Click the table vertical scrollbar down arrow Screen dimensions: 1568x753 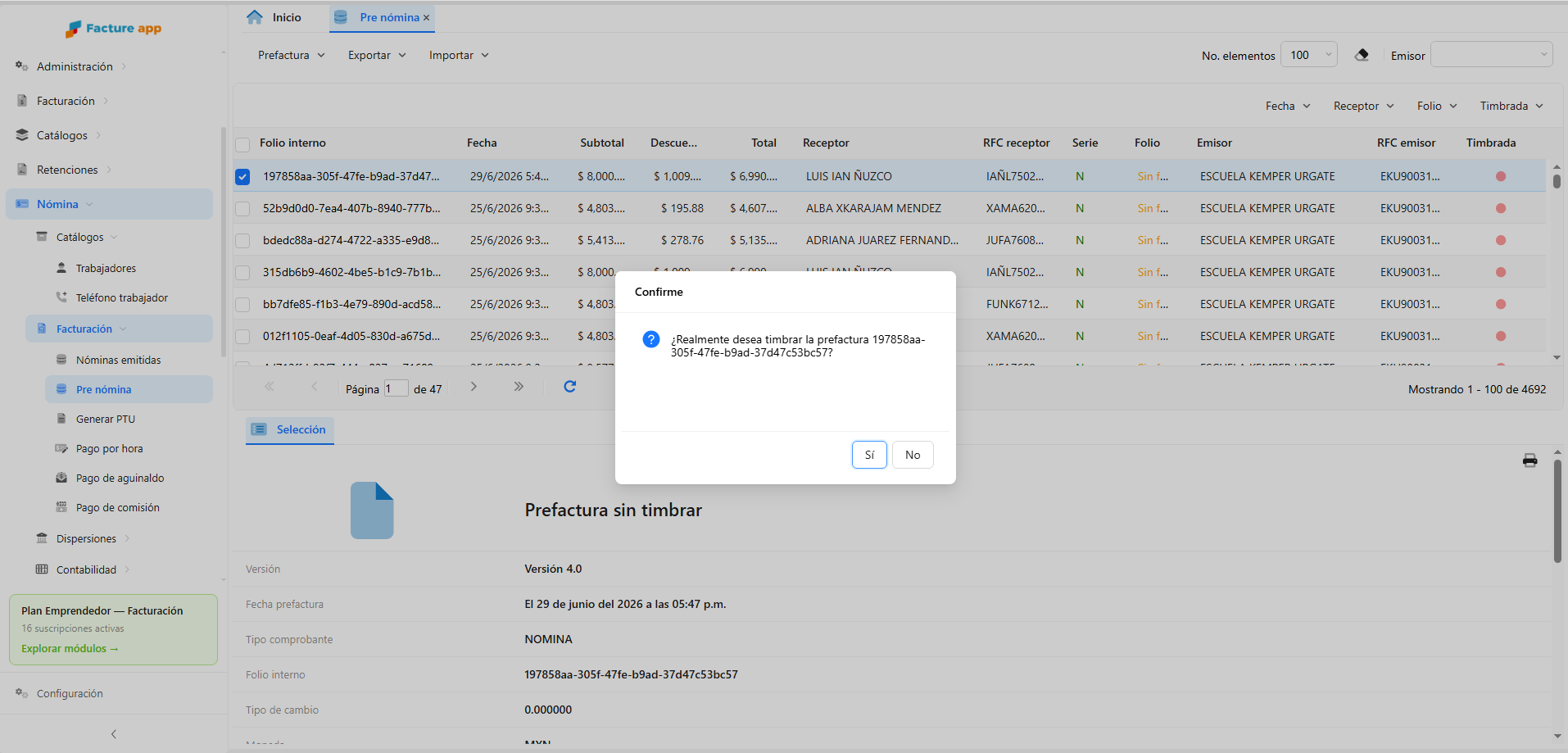tap(1557, 358)
